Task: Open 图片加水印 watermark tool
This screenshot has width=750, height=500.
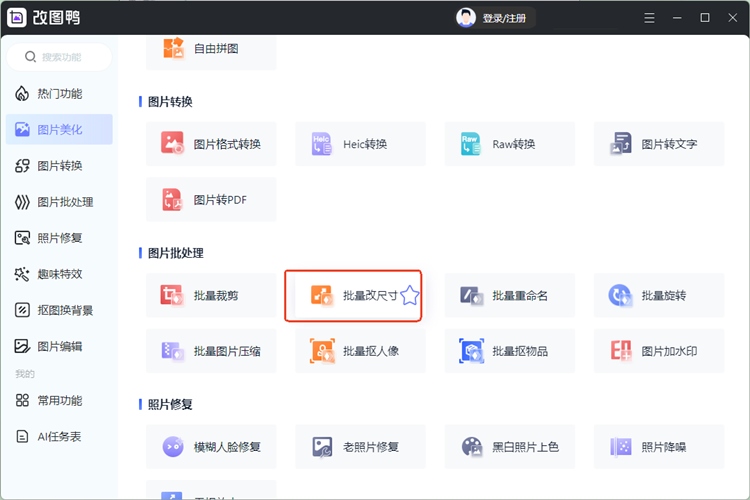Action: [659, 351]
